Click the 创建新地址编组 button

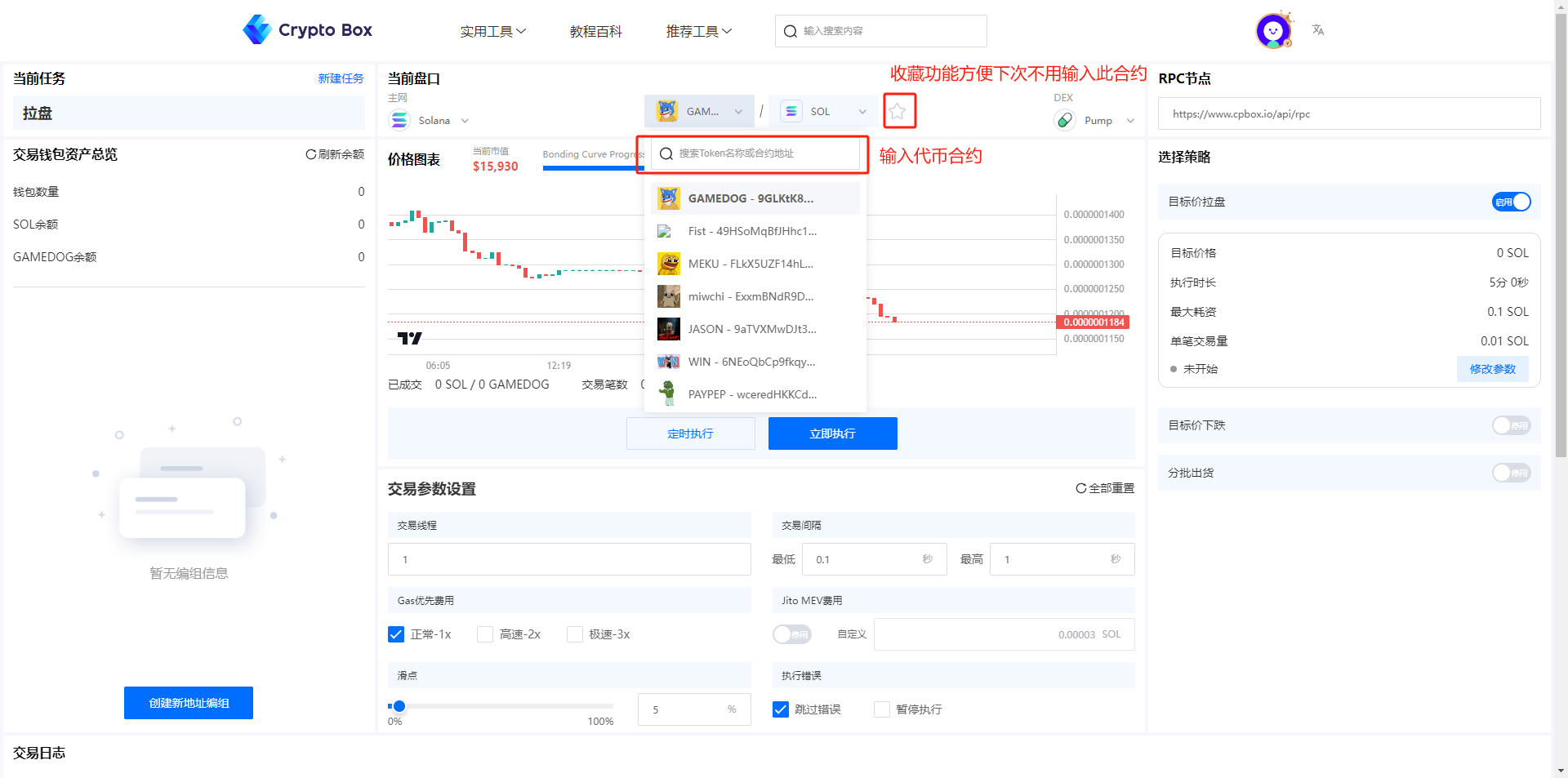tap(189, 703)
